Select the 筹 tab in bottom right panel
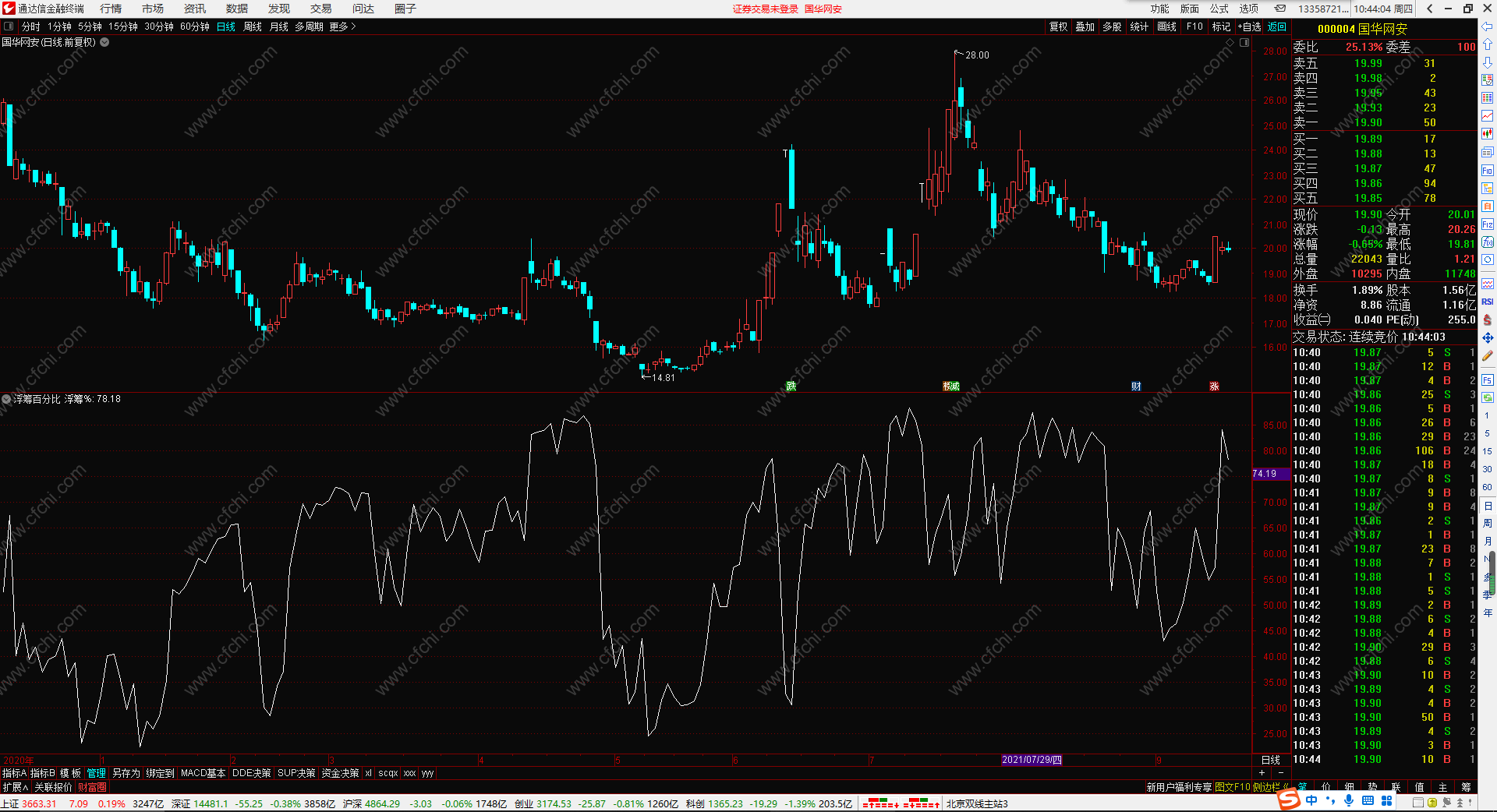 [x=1466, y=787]
